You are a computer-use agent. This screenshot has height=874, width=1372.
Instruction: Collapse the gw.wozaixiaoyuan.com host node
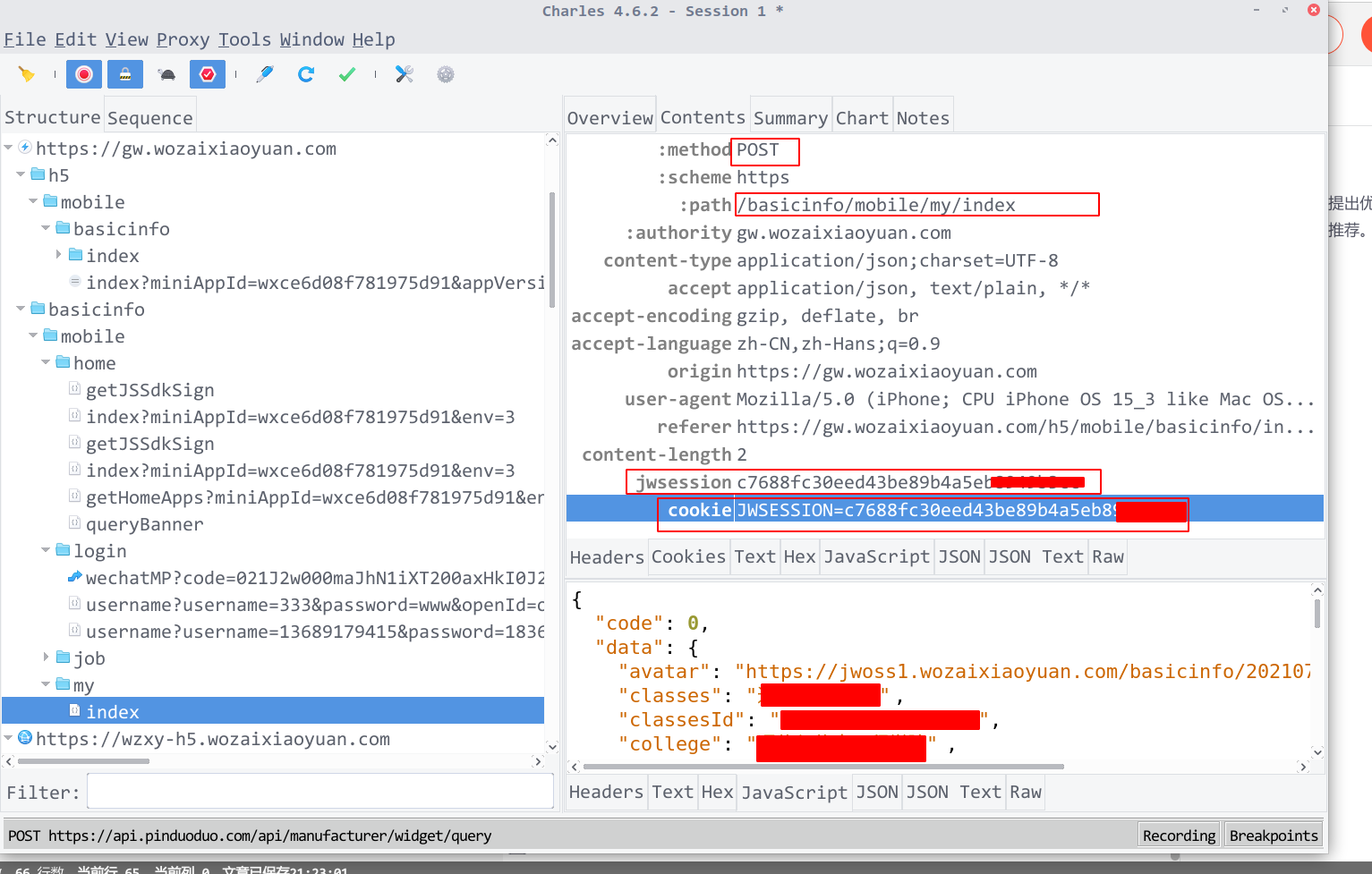pyautogui.click(x=8, y=148)
